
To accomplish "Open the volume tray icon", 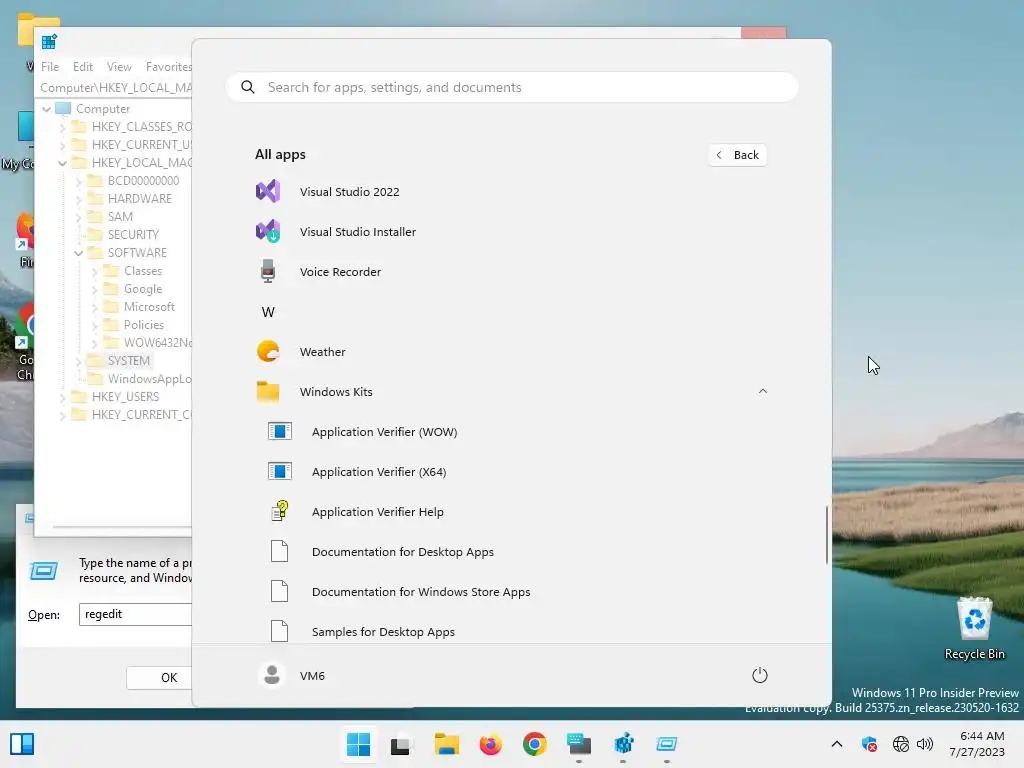I will [x=925, y=744].
